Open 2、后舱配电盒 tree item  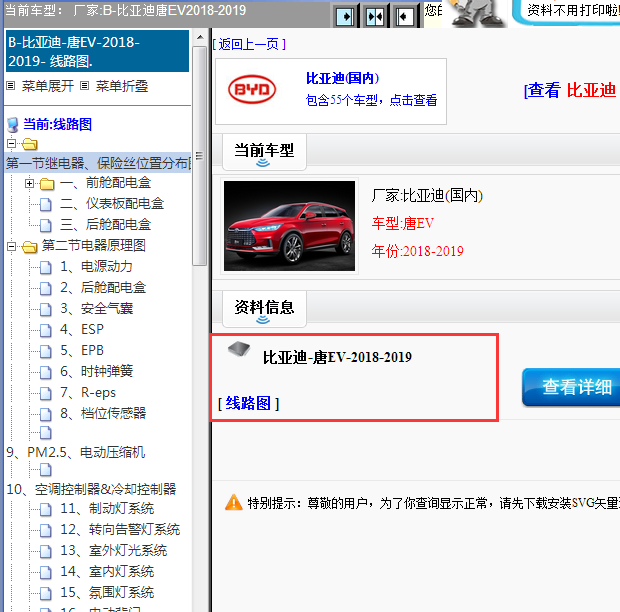point(103,287)
